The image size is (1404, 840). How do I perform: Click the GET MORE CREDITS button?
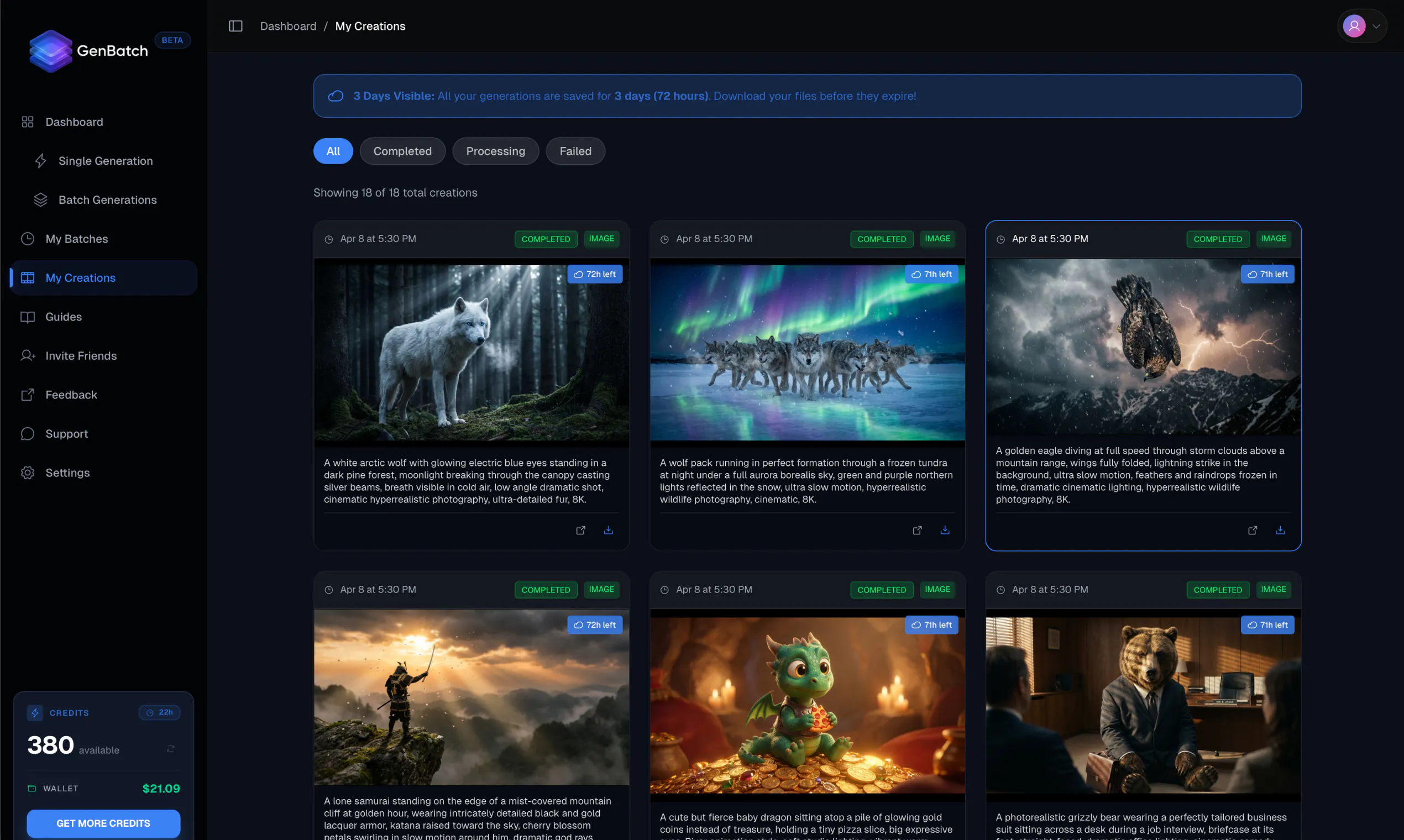click(103, 823)
